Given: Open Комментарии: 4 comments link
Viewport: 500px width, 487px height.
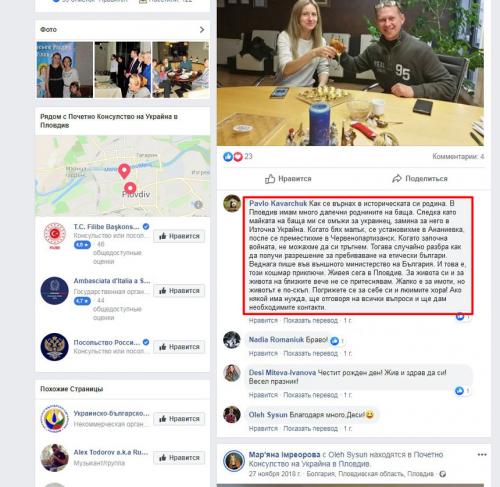Looking at the screenshot, I should (x=458, y=156).
